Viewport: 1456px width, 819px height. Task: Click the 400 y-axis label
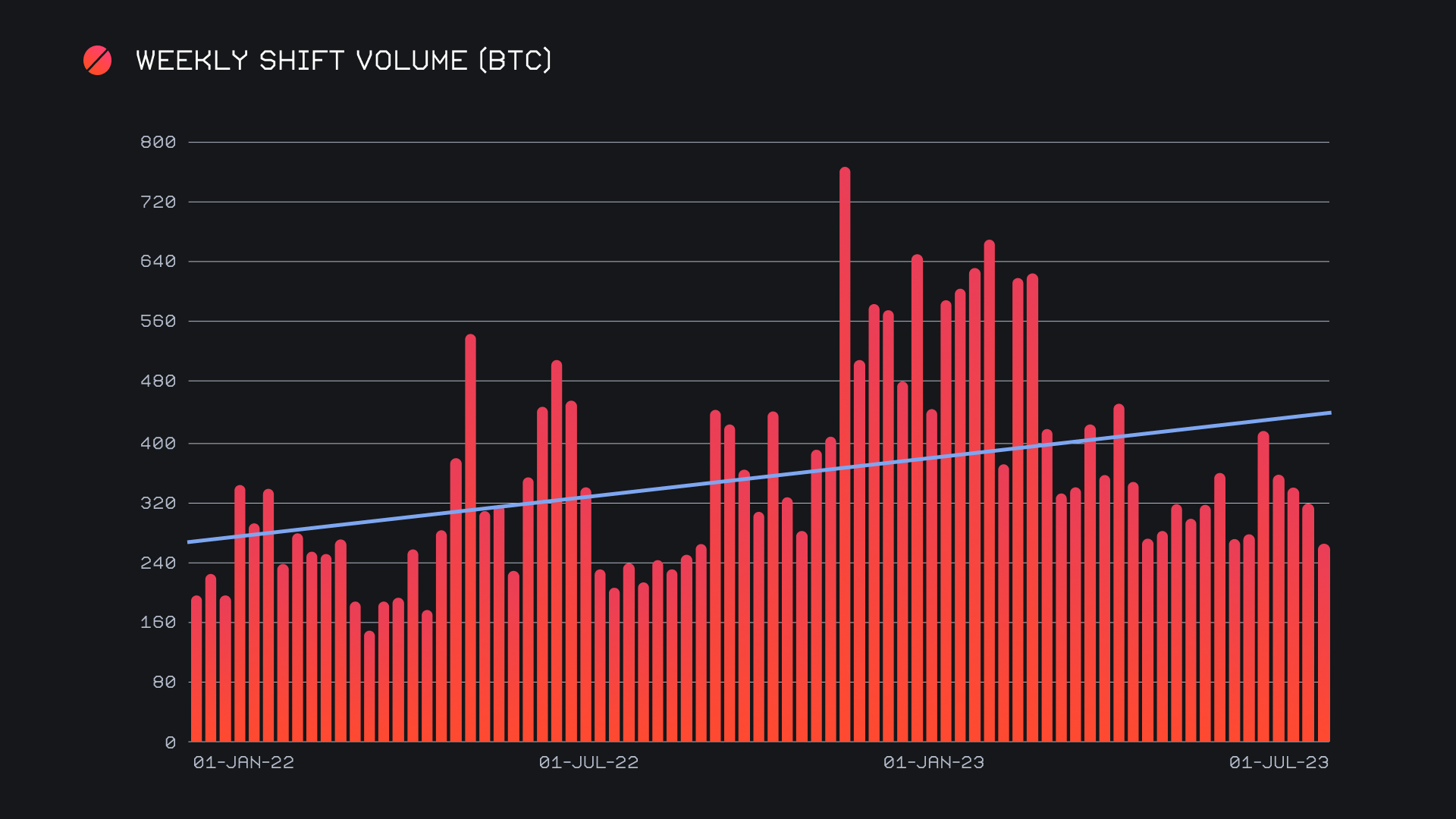coord(158,444)
